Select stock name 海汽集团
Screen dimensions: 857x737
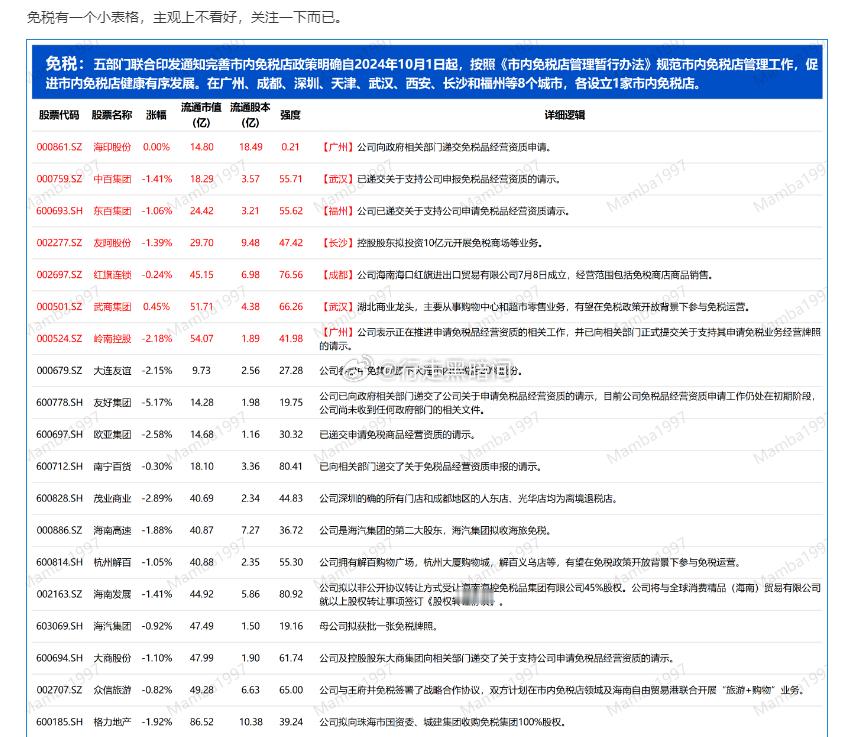112,626
